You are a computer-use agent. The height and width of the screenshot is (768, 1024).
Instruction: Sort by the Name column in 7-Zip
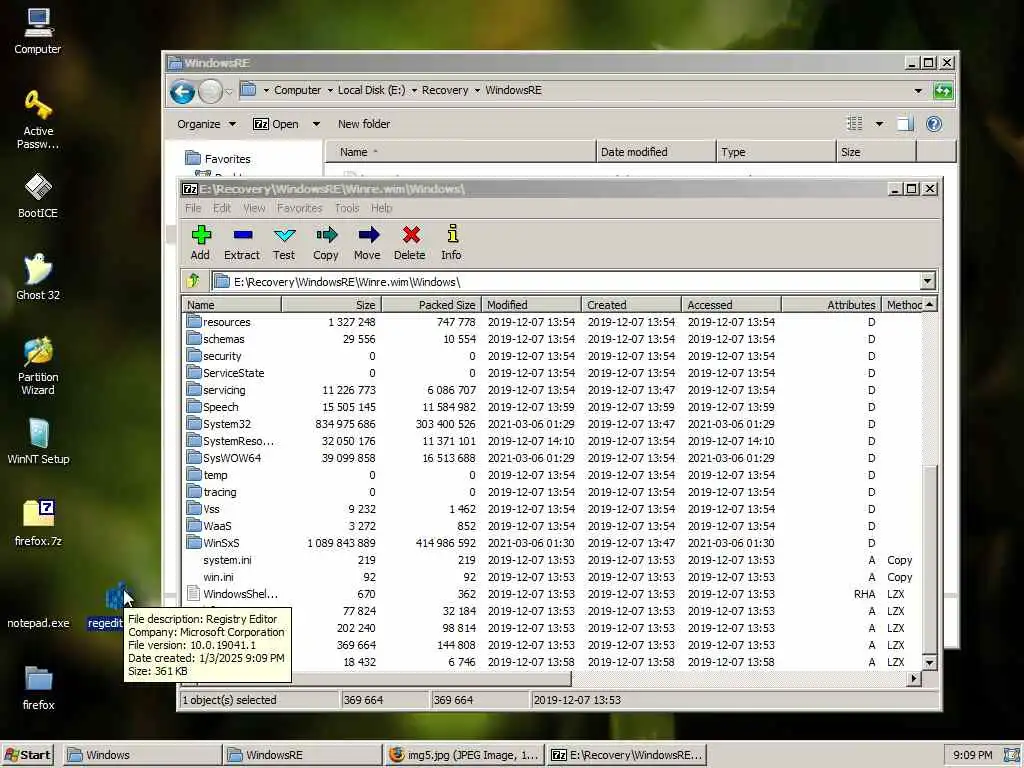(x=232, y=304)
